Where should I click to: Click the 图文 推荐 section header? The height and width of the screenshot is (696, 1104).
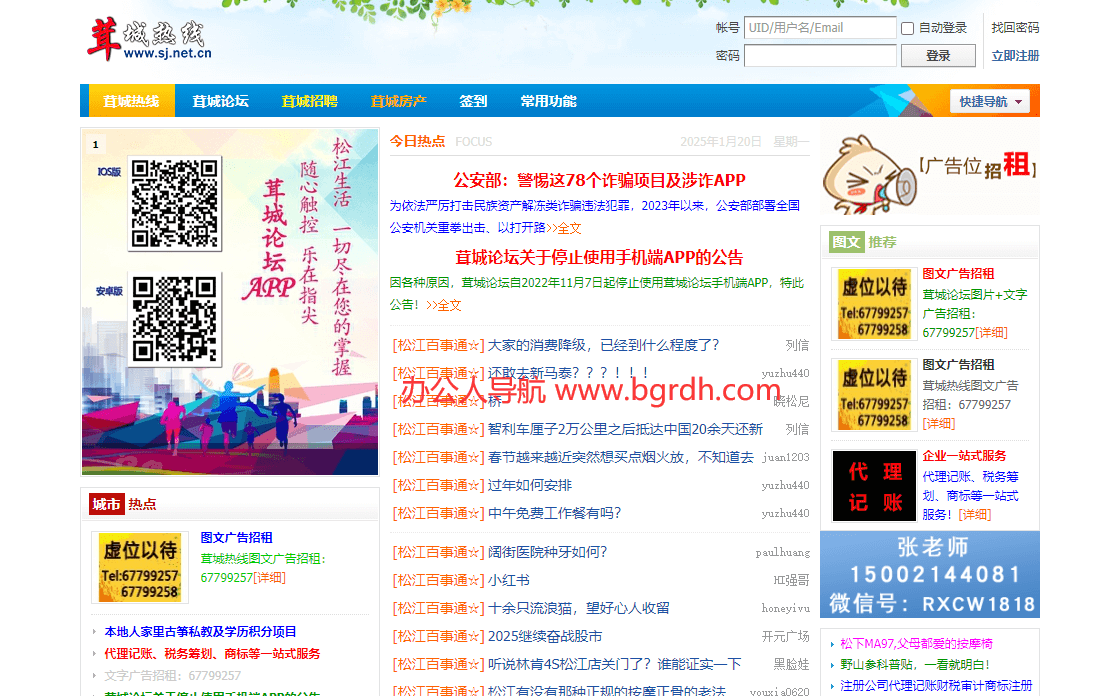863,242
